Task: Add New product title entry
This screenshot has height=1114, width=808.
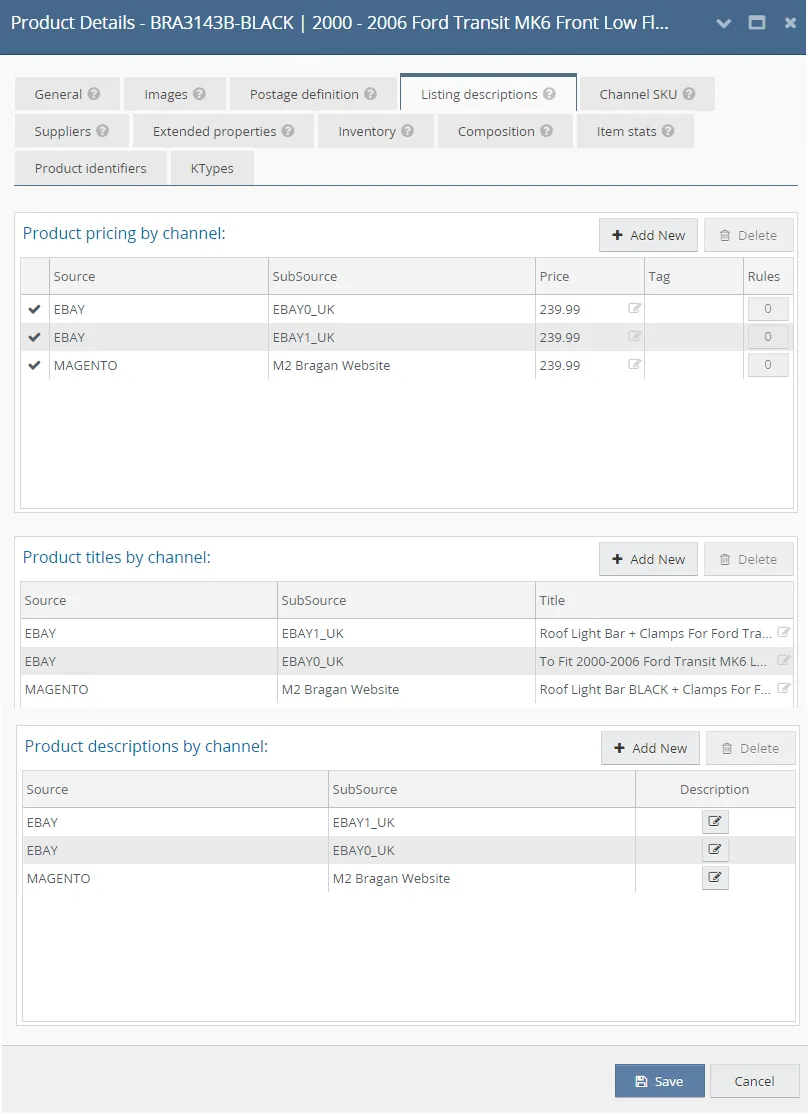Action: 648,559
